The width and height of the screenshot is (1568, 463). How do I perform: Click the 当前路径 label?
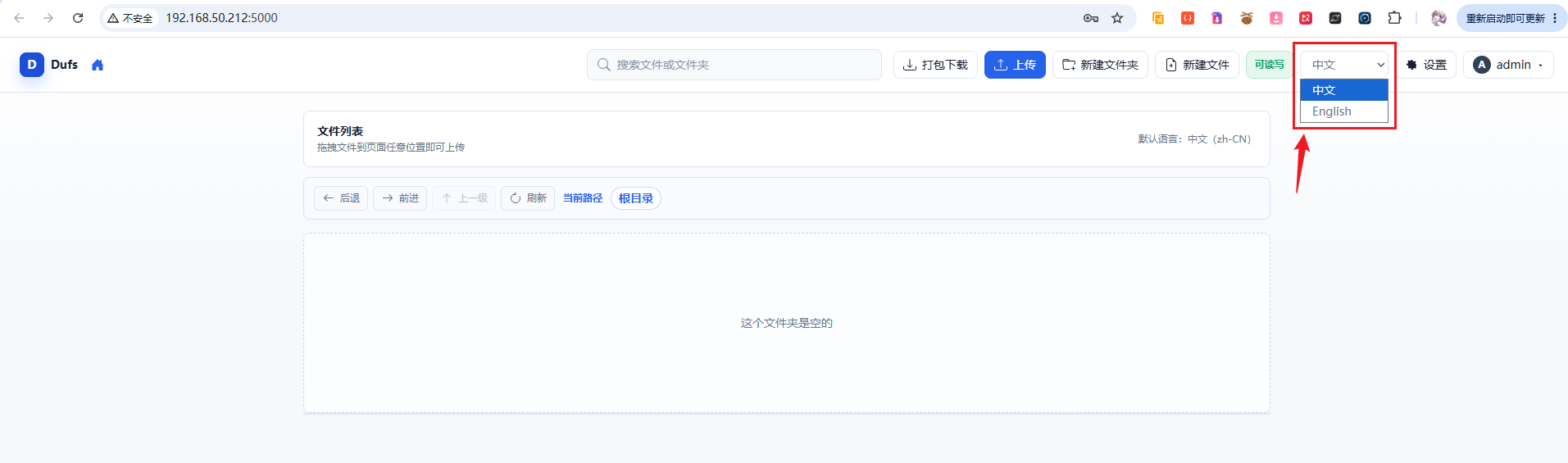coord(583,198)
